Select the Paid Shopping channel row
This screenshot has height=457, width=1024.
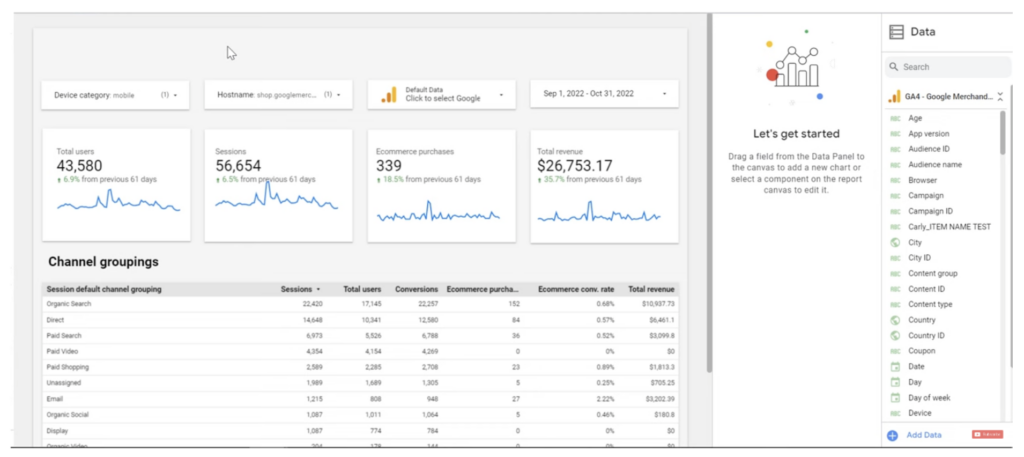[360, 367]
